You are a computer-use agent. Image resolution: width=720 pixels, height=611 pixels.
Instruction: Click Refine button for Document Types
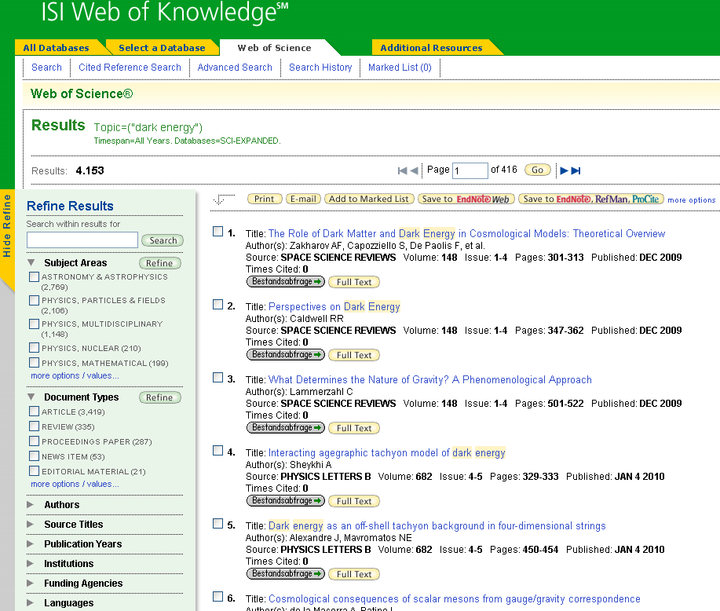pyautogui.click(x=160, y=398)
